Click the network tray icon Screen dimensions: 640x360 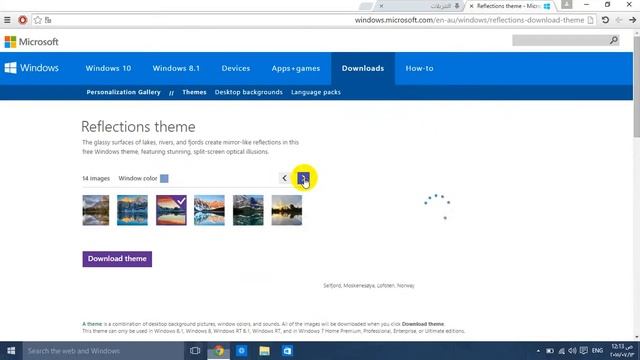click(562, 351)
